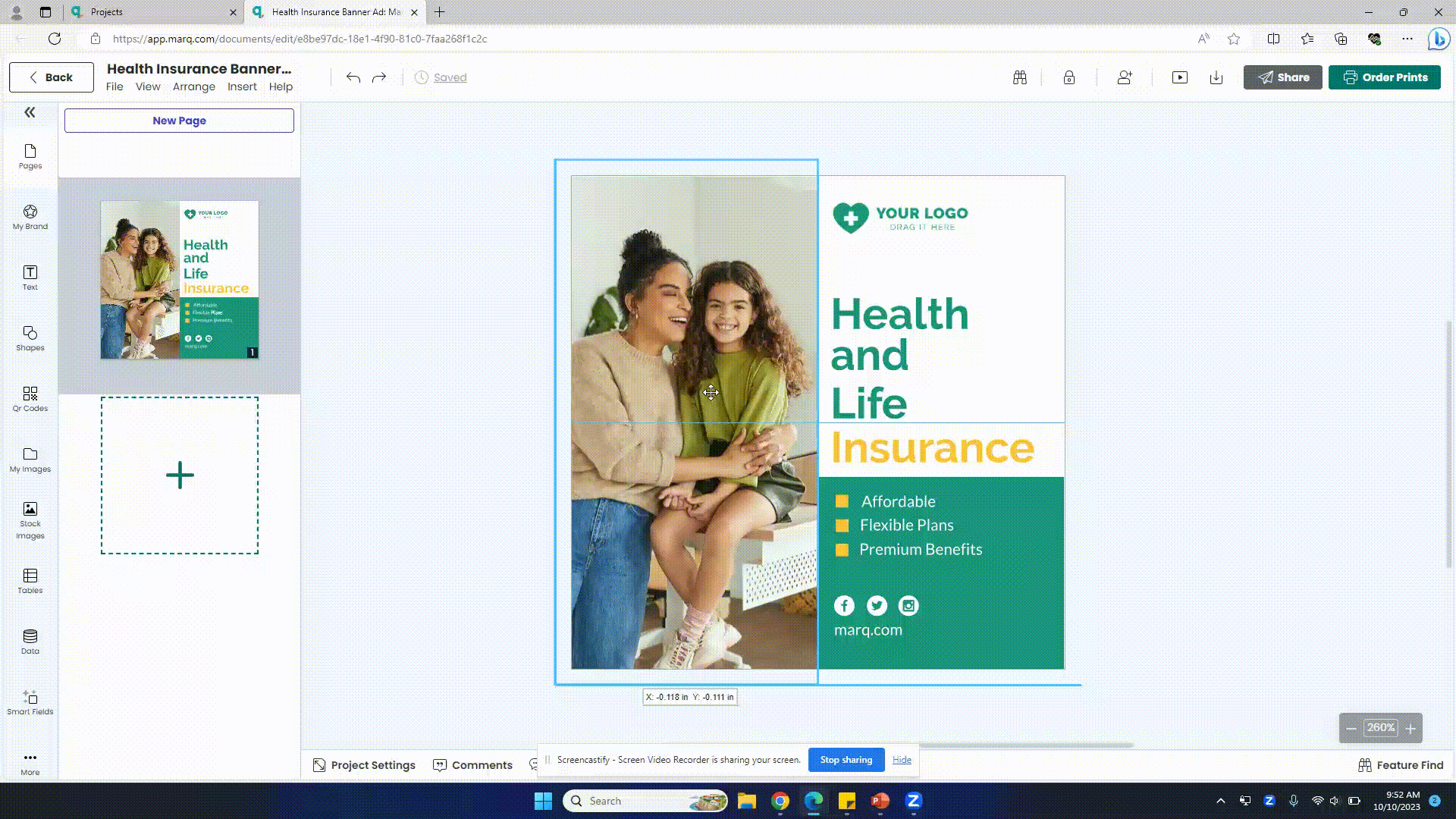Open the Help menu
The height and width of the screenshot is (819, 1456).
(x=281, y=86)
